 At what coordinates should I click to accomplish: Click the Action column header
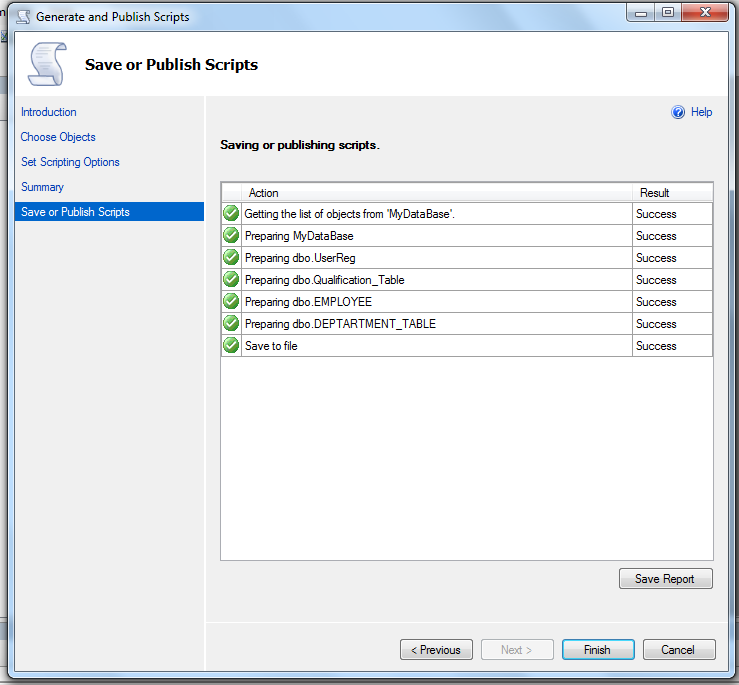click(436, 193)
